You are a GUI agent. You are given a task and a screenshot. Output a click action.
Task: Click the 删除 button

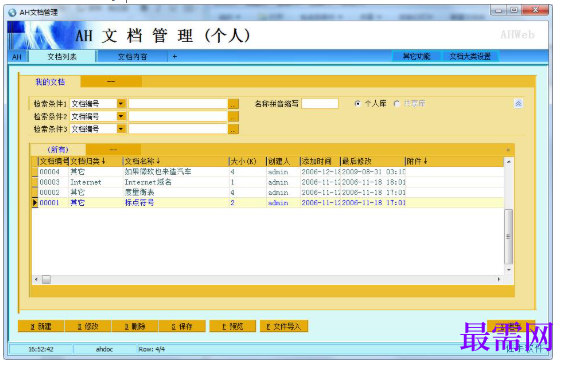click(x=135, y=326)
